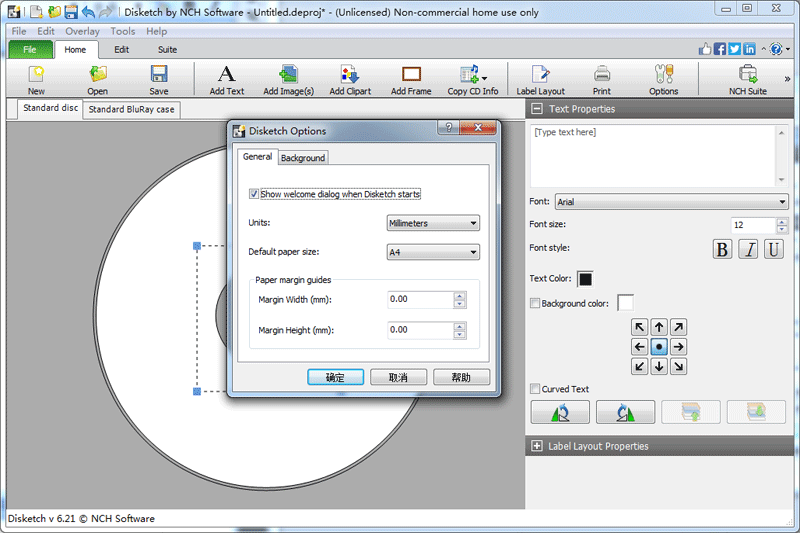The image size is (800, 533).
Task: Open the Tools menu
Action: (122, 31)
